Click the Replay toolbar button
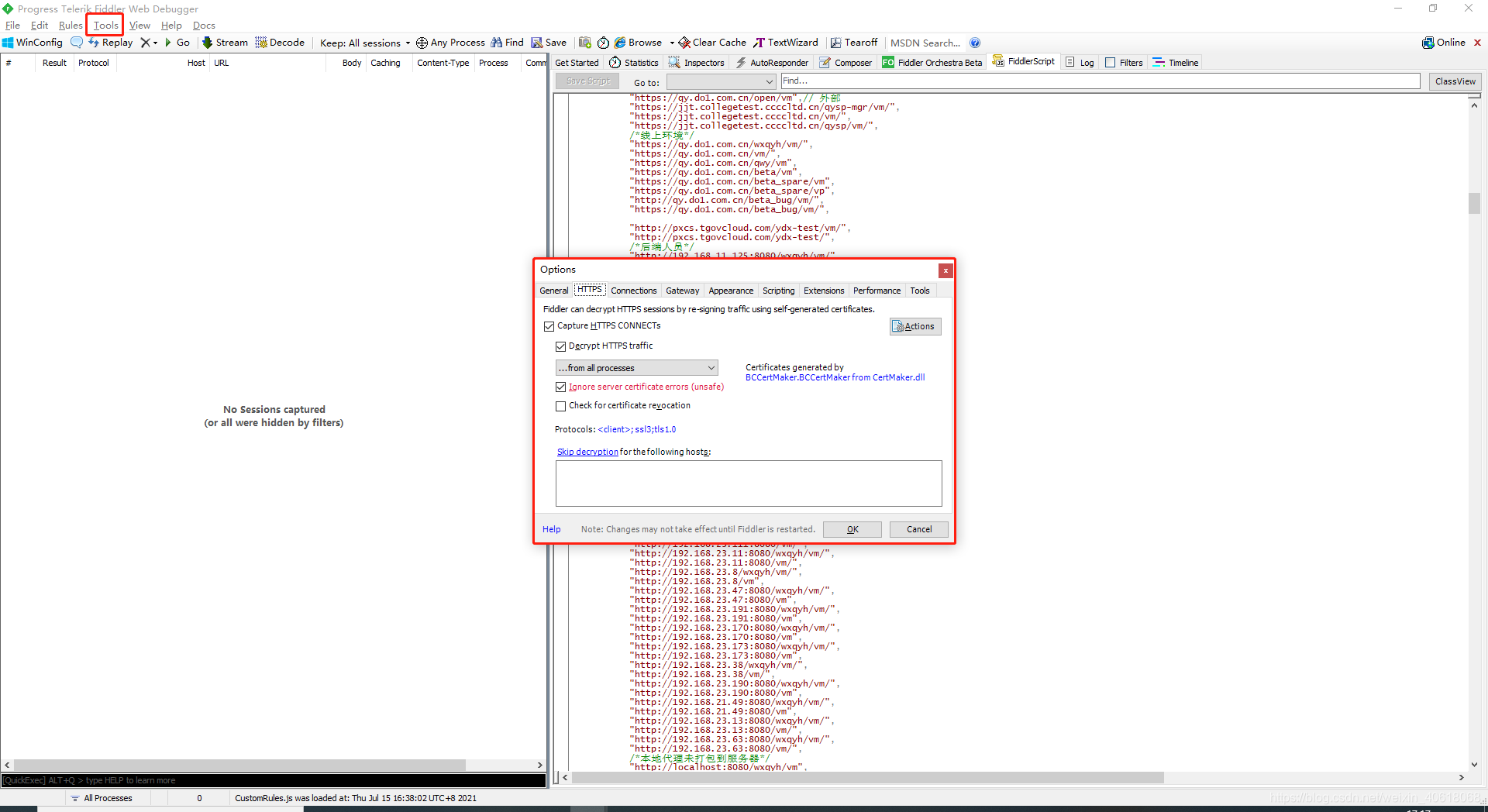 (110, 43)
